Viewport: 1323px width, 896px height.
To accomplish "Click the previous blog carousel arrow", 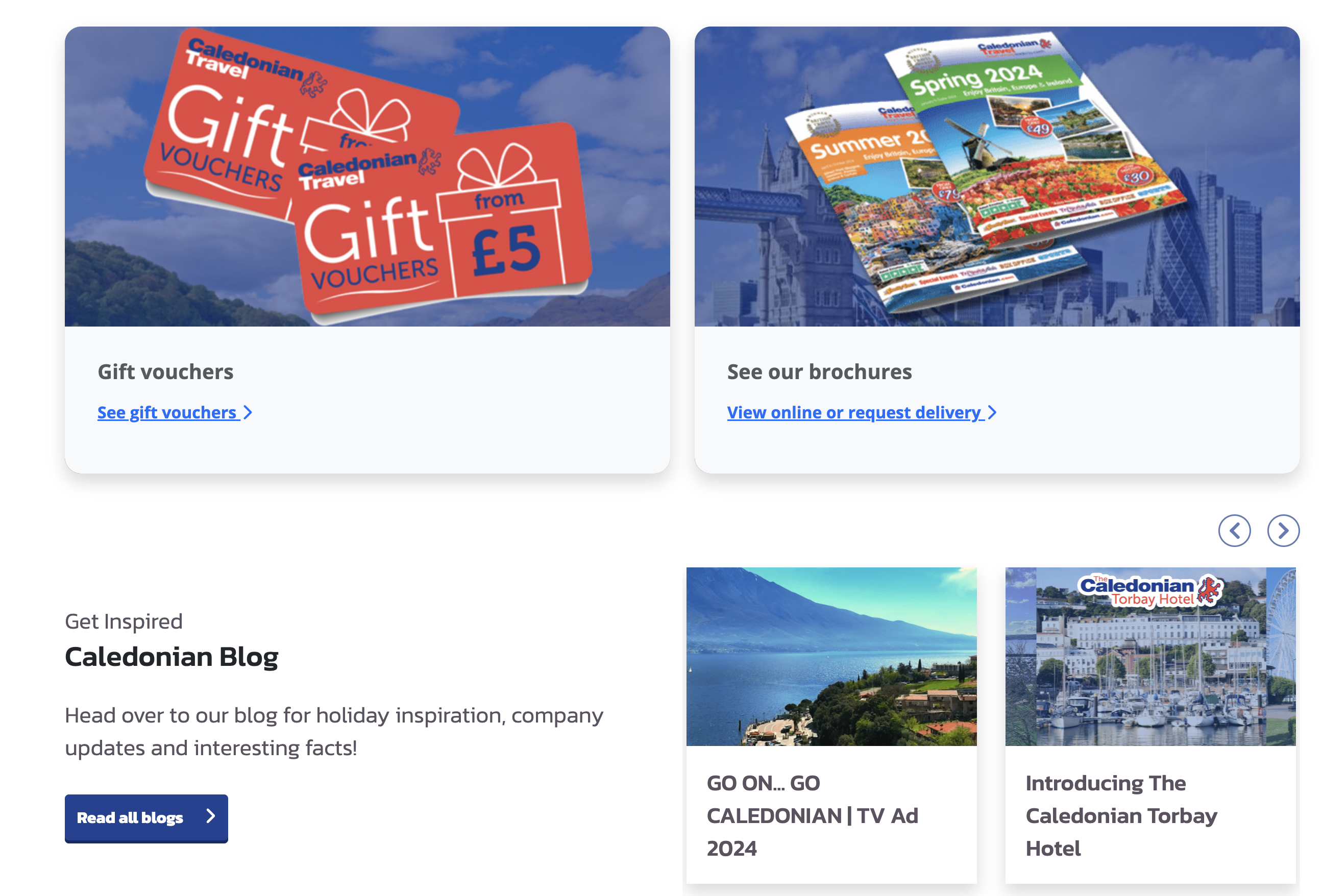I will coord(1234,531).
